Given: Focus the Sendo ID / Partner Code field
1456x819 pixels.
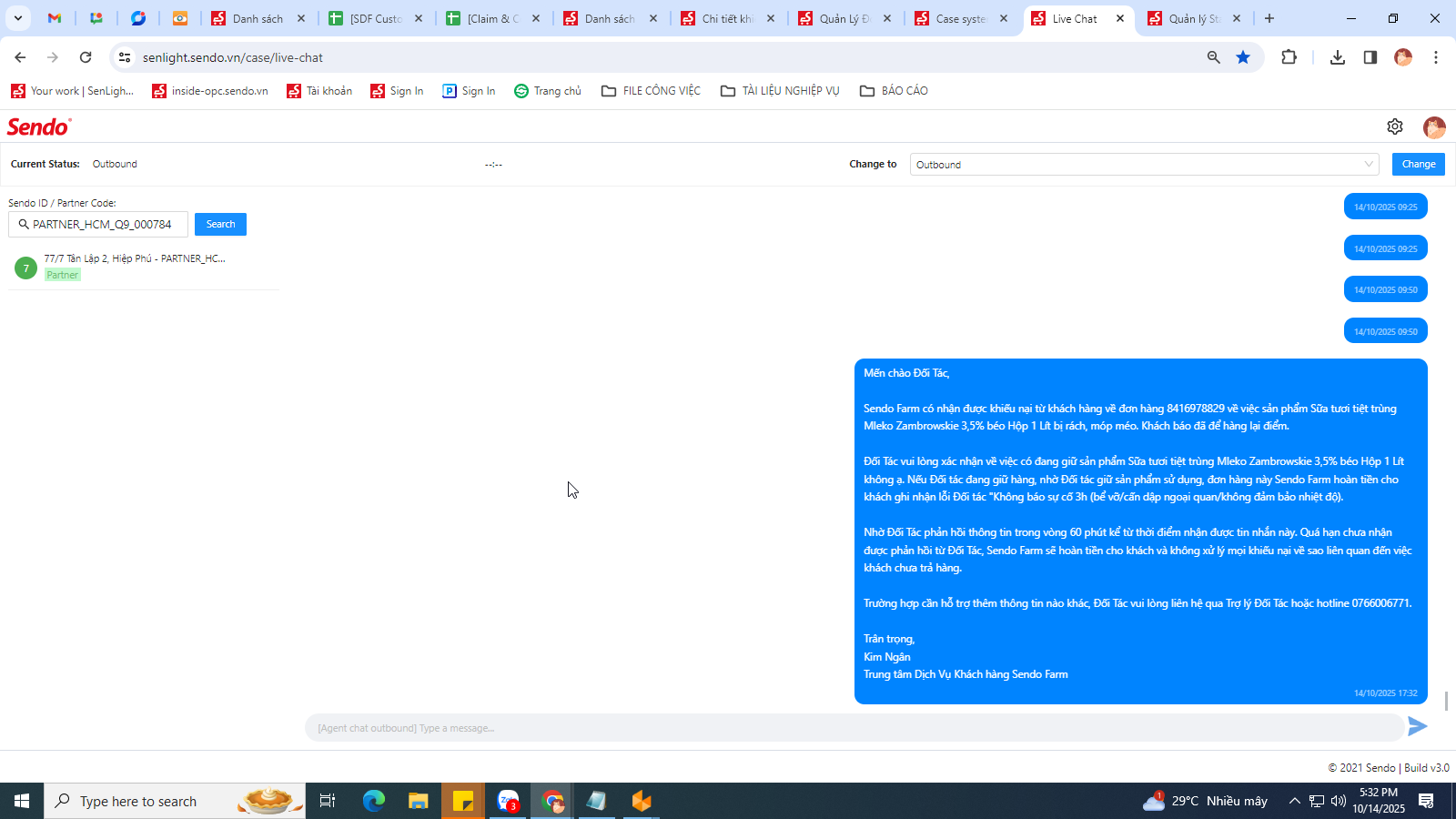Looking at the screenshot, I should [98, 224].
